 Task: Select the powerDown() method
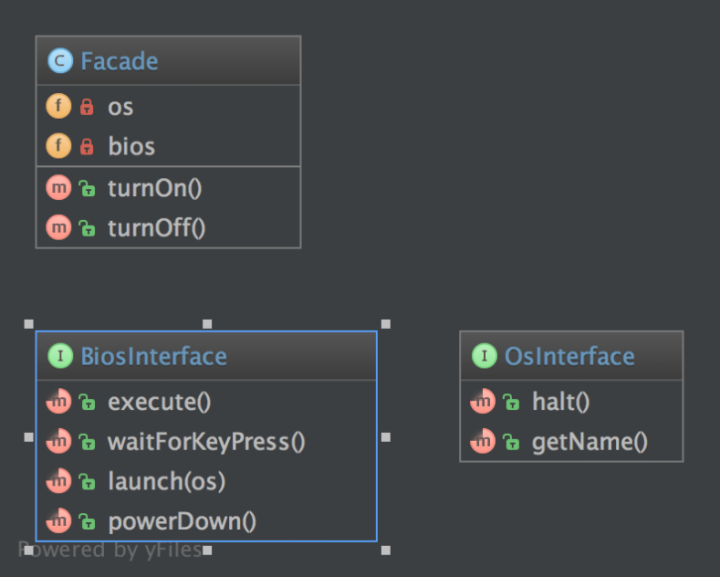click(182, 520)
